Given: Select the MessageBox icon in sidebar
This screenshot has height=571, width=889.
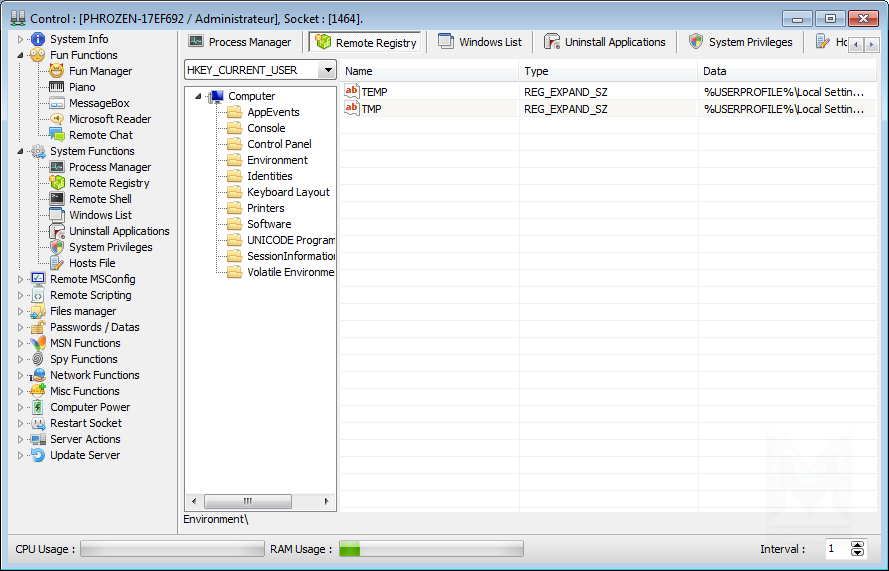Looking at the screenshot, I should click(x=57, y=103).
